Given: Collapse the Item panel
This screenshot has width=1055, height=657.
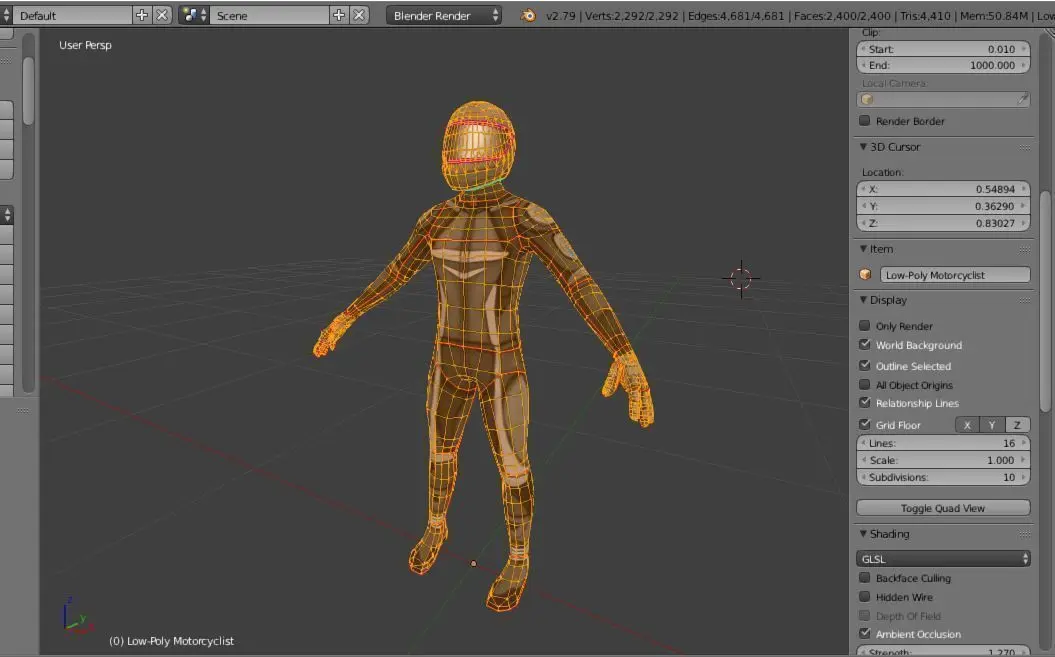Looking at the screenshot, I should click(863, 248).
